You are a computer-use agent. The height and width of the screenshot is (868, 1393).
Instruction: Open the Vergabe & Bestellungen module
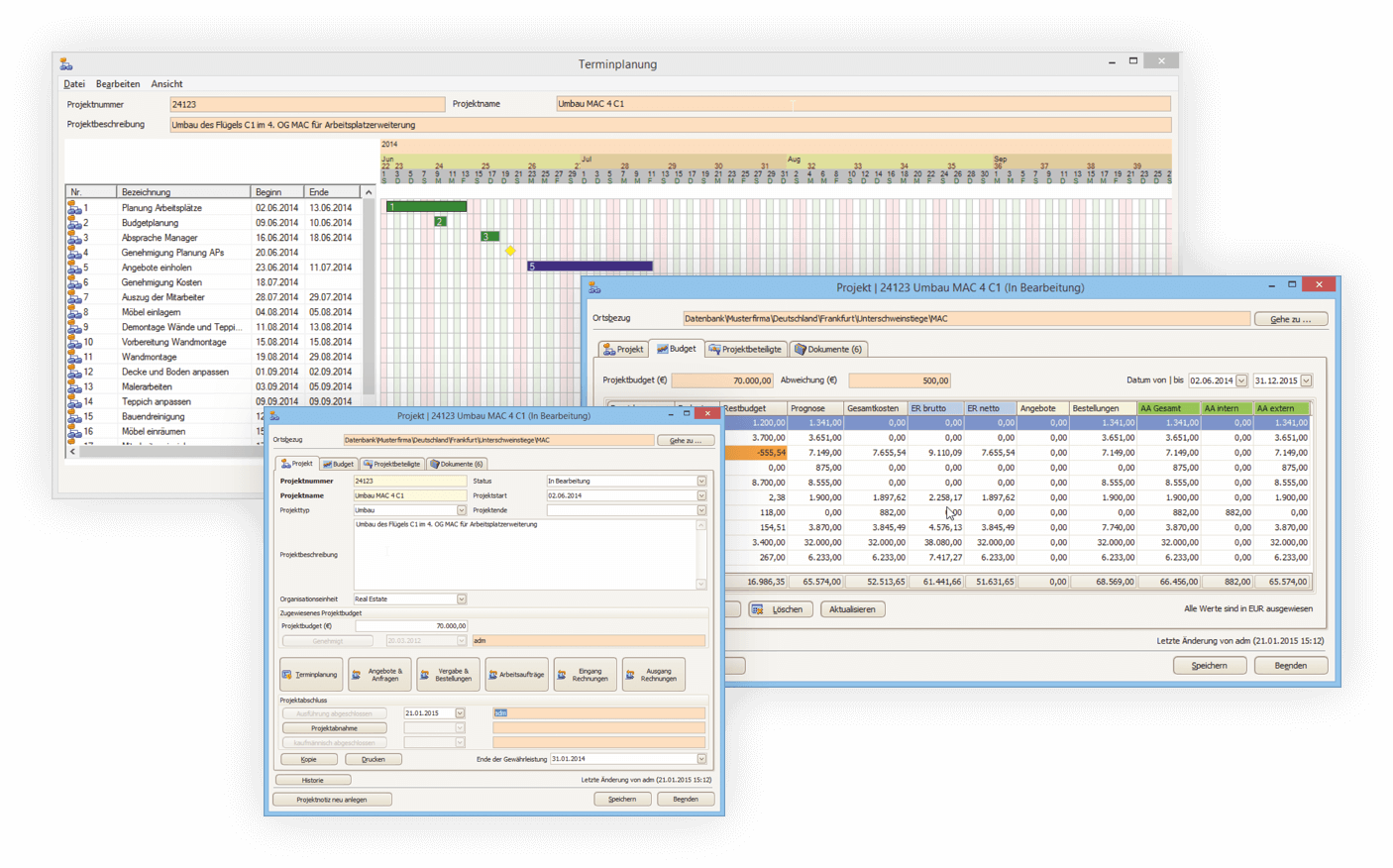(x=448, y=675)
